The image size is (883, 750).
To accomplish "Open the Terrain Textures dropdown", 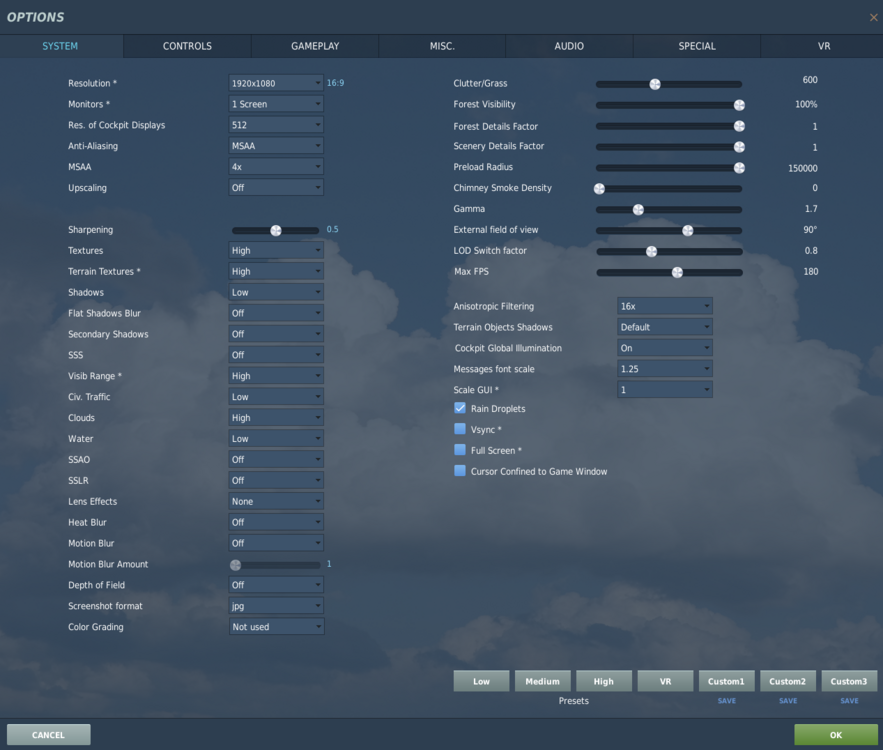I will point(276,271).
